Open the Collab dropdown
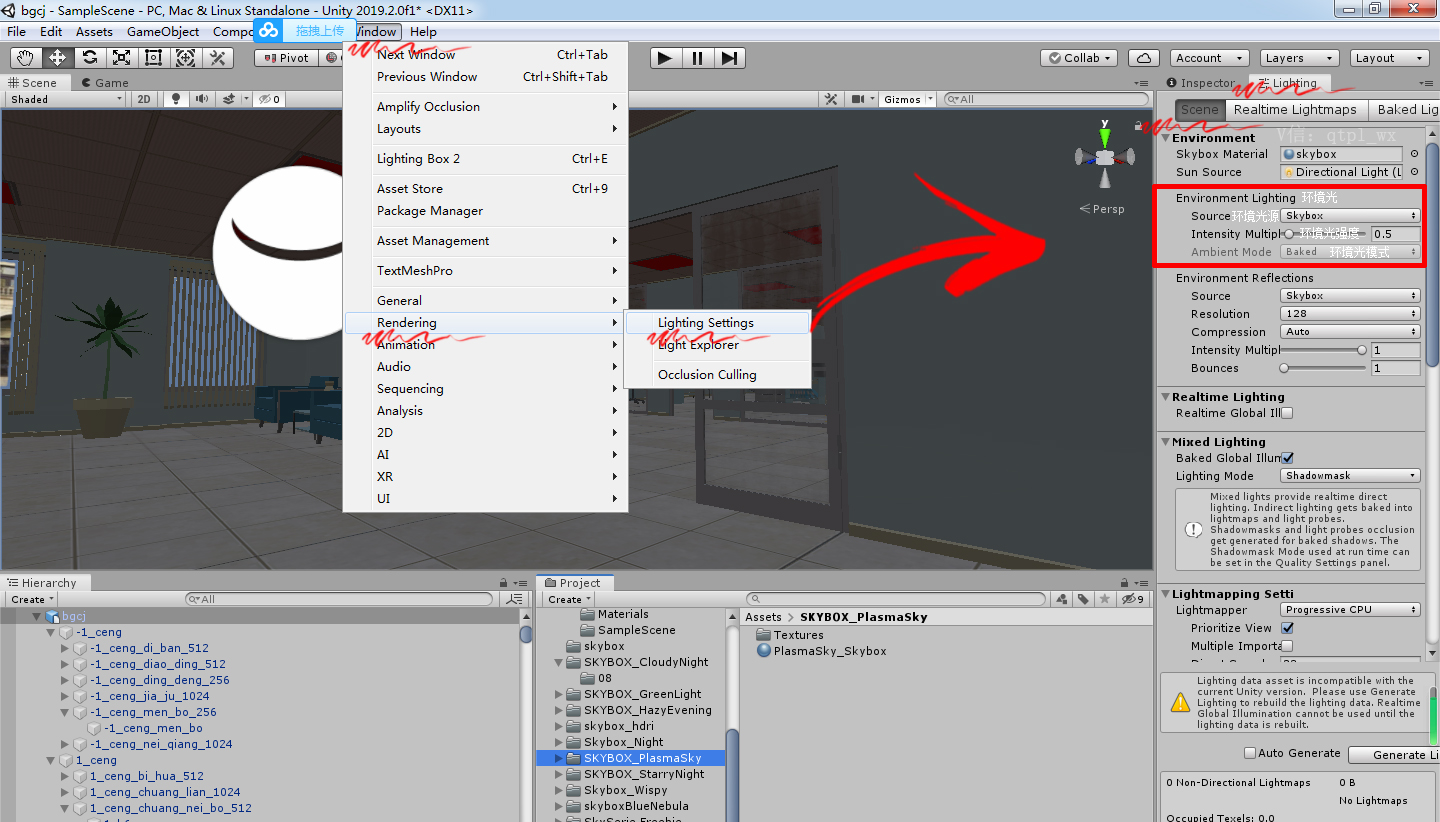The image size is (1440, 822). click(1078, 58)
